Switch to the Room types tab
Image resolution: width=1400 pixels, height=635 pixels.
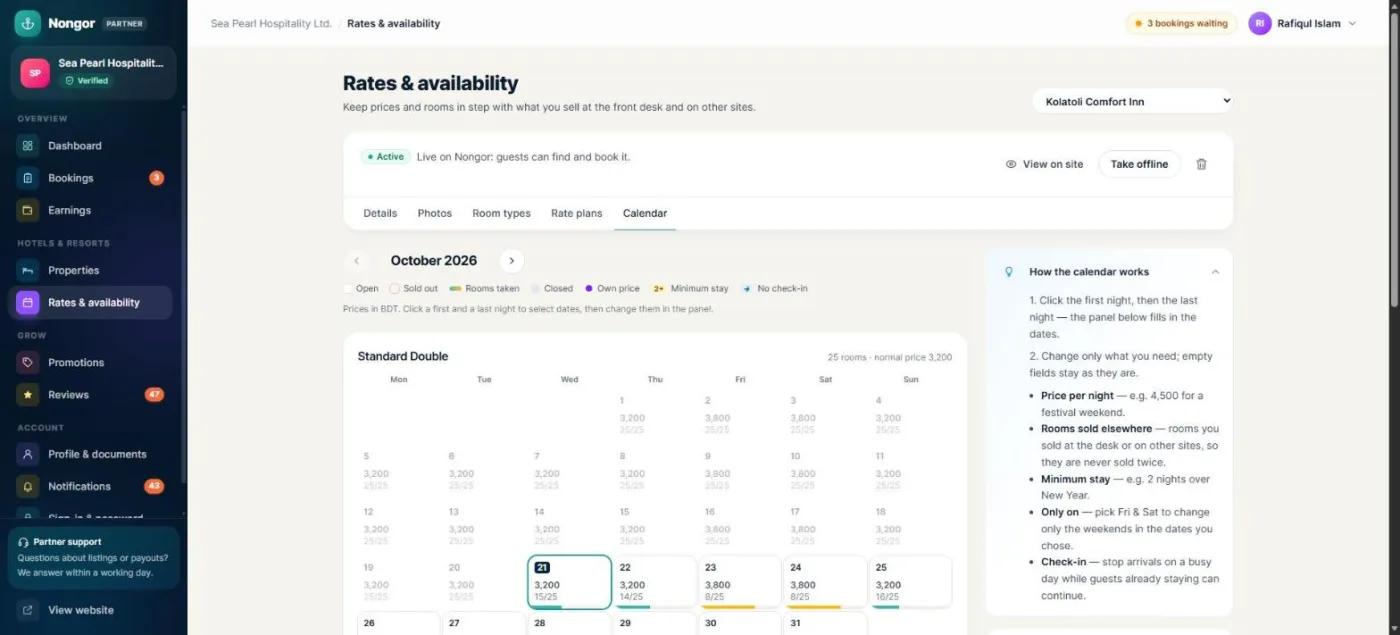point(501,213)
